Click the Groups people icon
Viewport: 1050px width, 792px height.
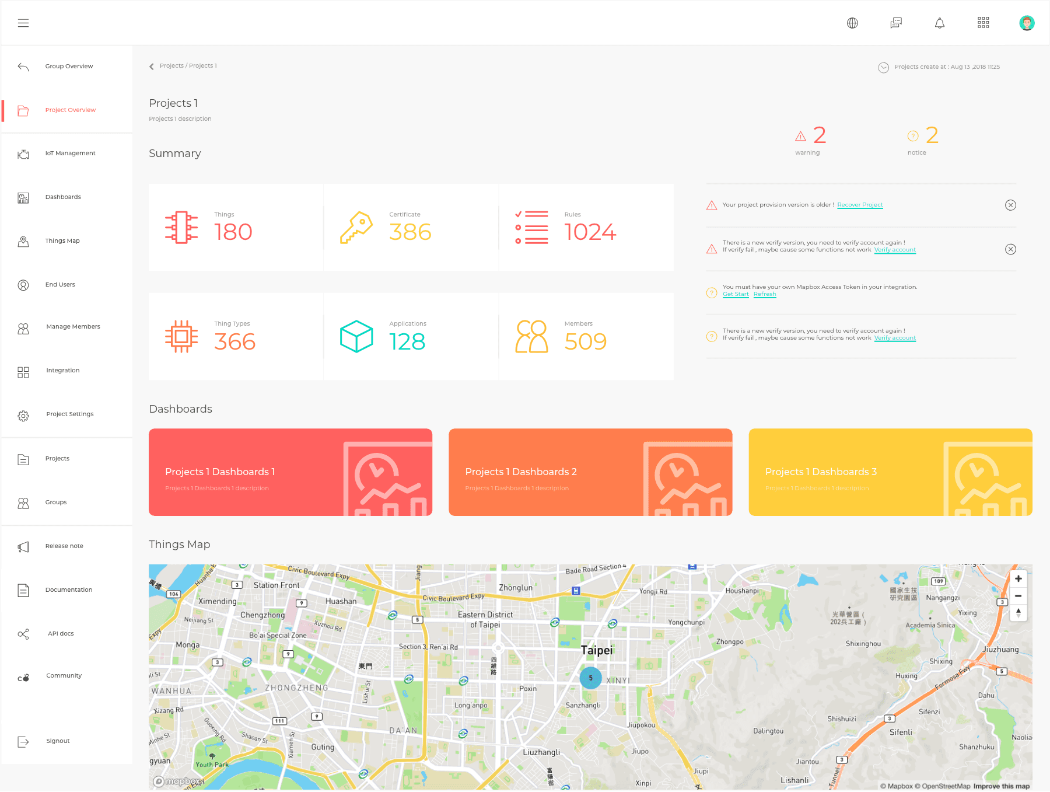(x=23, y=503)
